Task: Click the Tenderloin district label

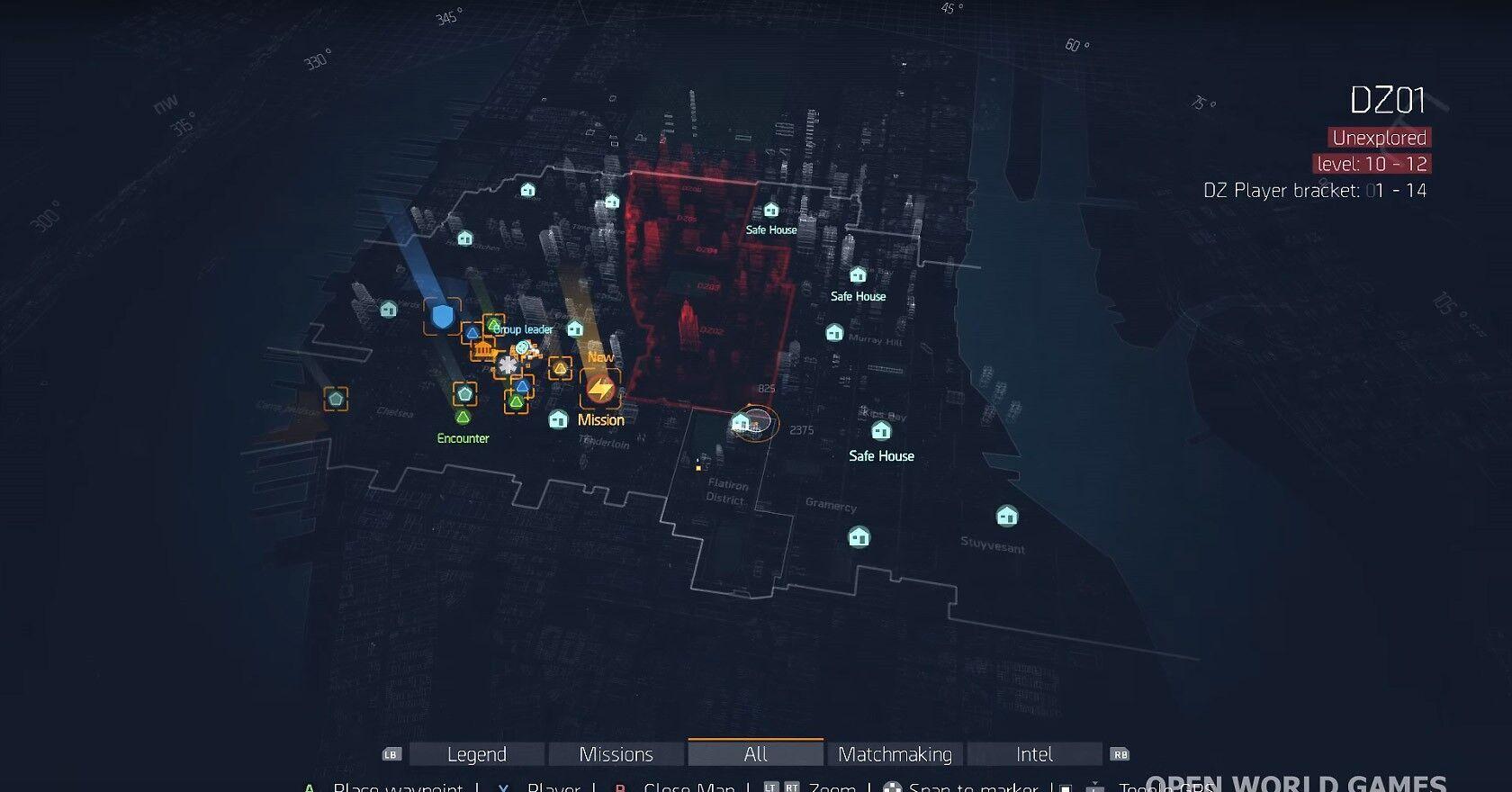Action: click(x=606, y=443)
